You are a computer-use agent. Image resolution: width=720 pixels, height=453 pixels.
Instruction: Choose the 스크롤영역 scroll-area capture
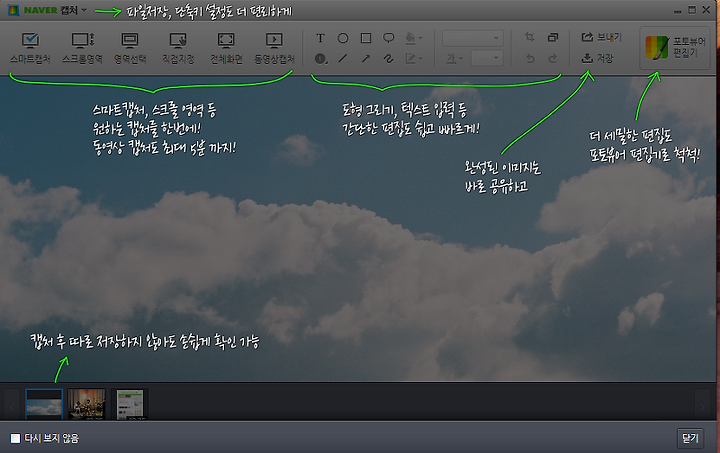point(82,48)
